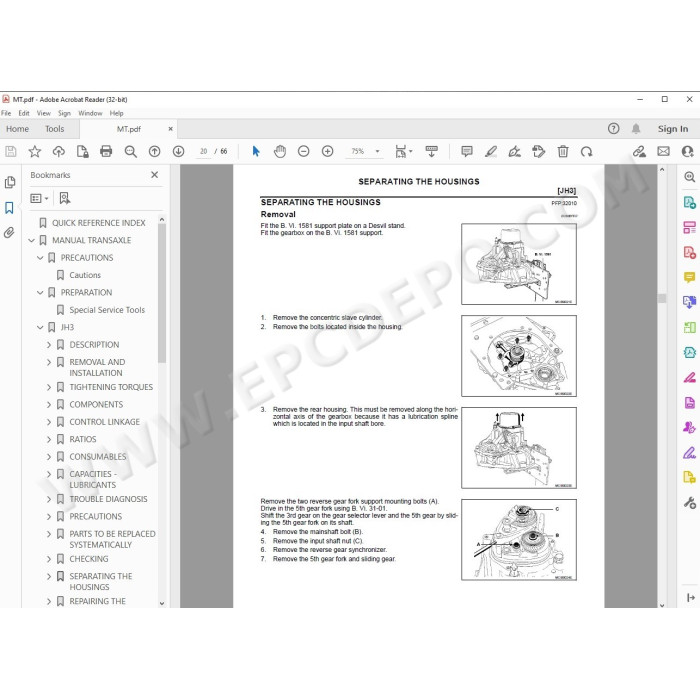Screen dimensions: 700x700
Task: Toggle the Bookmarks panel icon
Action: point(9,208)
